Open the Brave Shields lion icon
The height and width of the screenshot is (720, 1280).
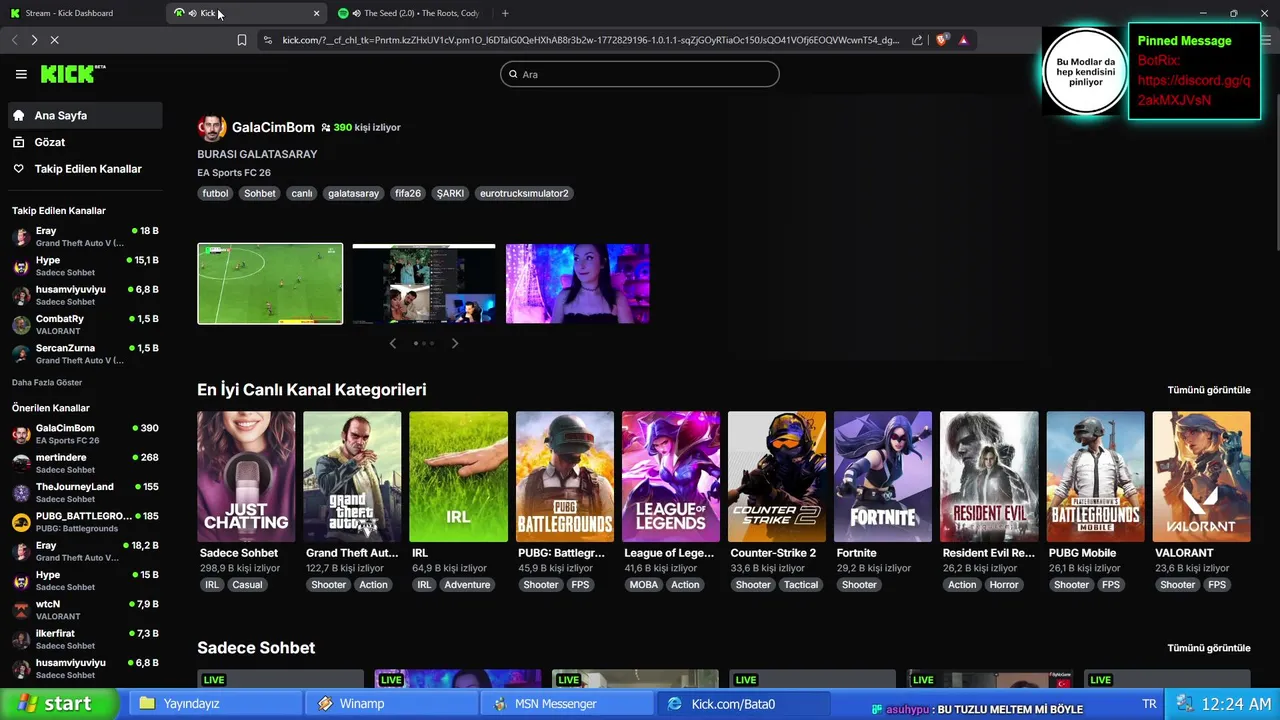[x=941, y=40]
